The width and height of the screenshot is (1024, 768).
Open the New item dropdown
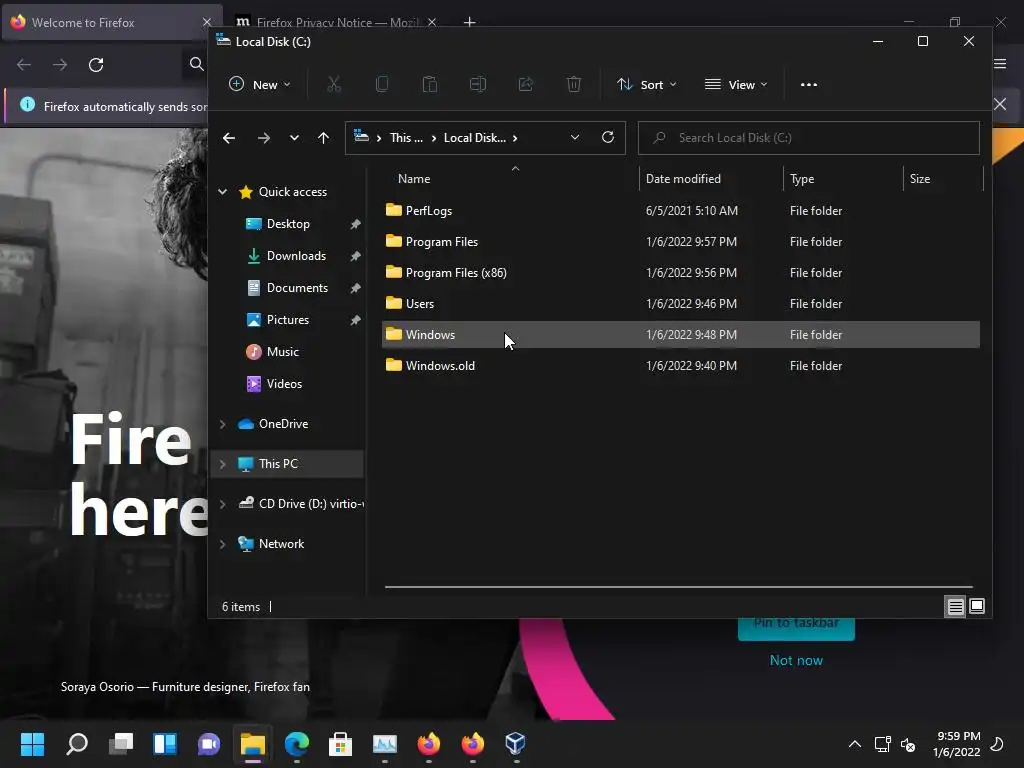tap(259, 84)
